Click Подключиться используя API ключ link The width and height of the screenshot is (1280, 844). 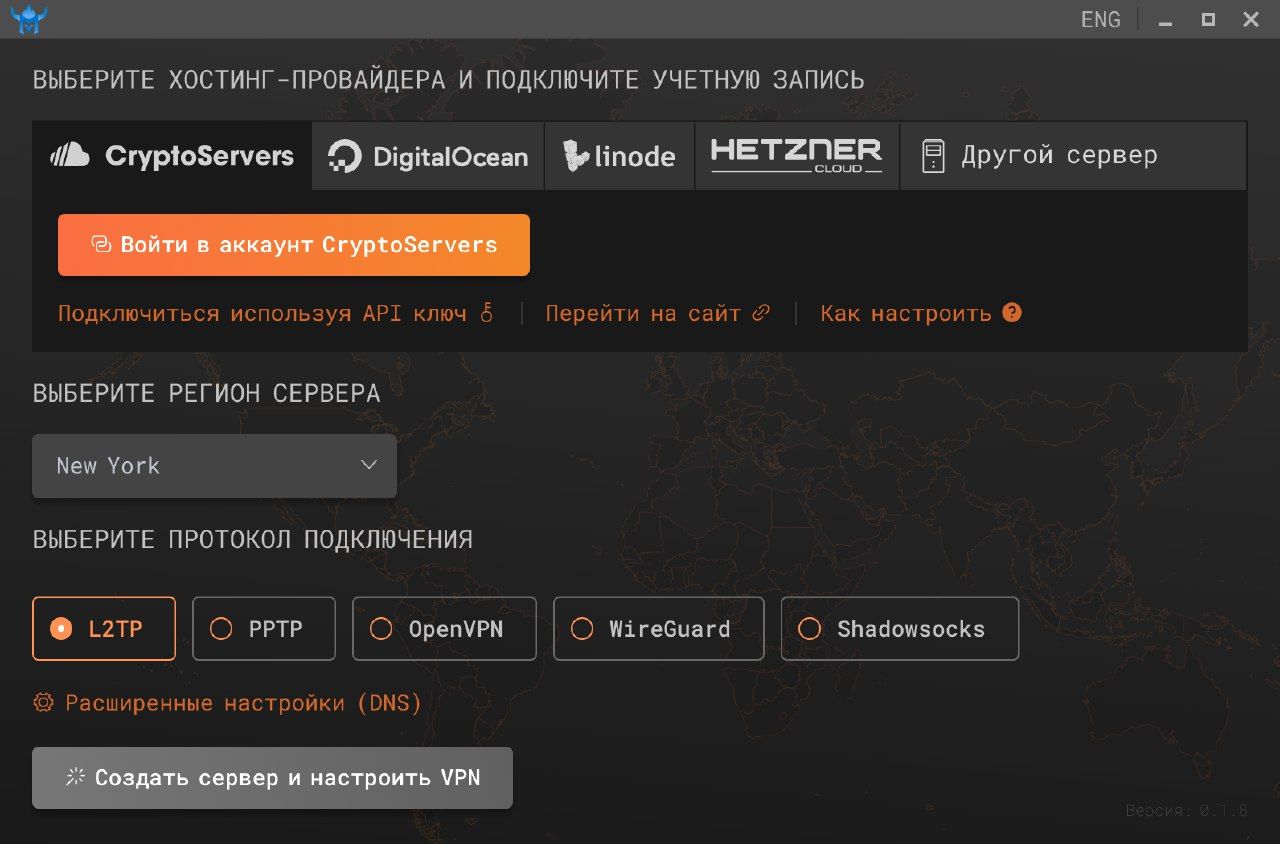[x=276, y=313]
